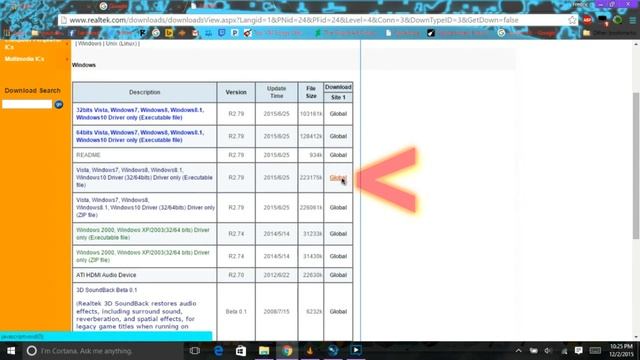Click the Description column header
Viewport: 640px width, 360px height.
144,92
